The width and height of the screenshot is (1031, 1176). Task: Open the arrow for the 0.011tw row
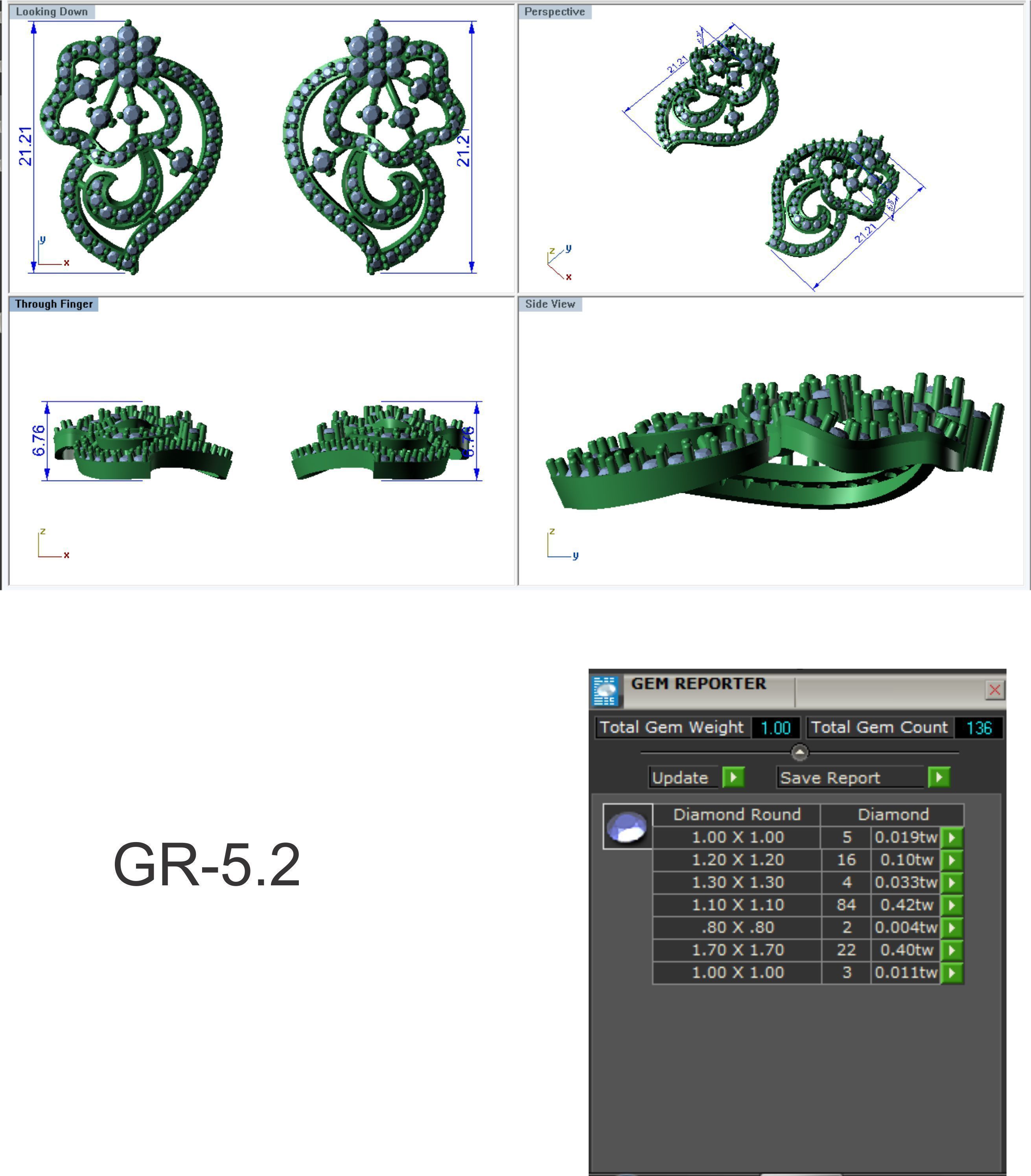(952, 972)
